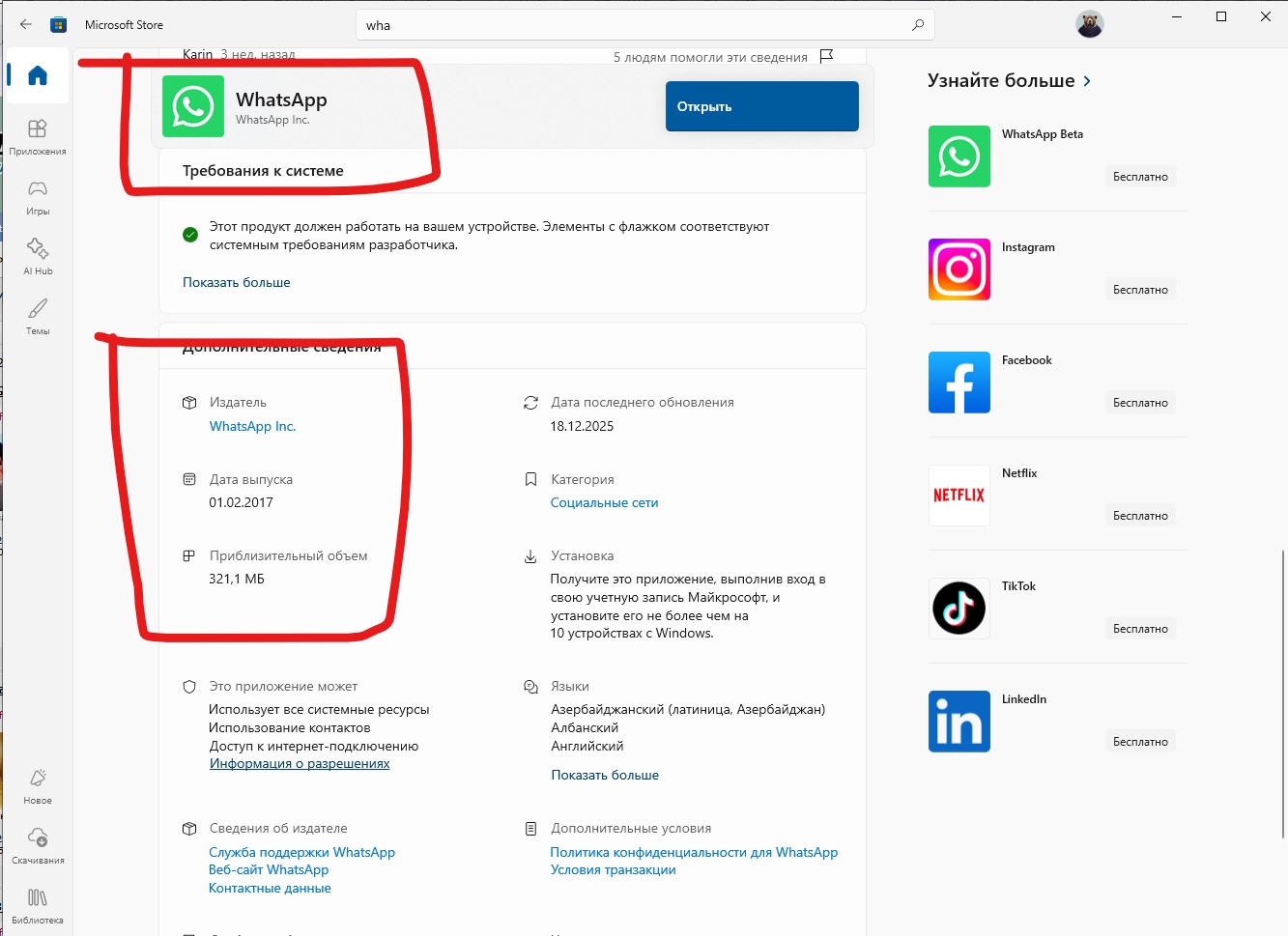The height and width of the screenshot is (936, 1288).
Task: Open Библиотека in the sidebar
Action: coord(38,905)
